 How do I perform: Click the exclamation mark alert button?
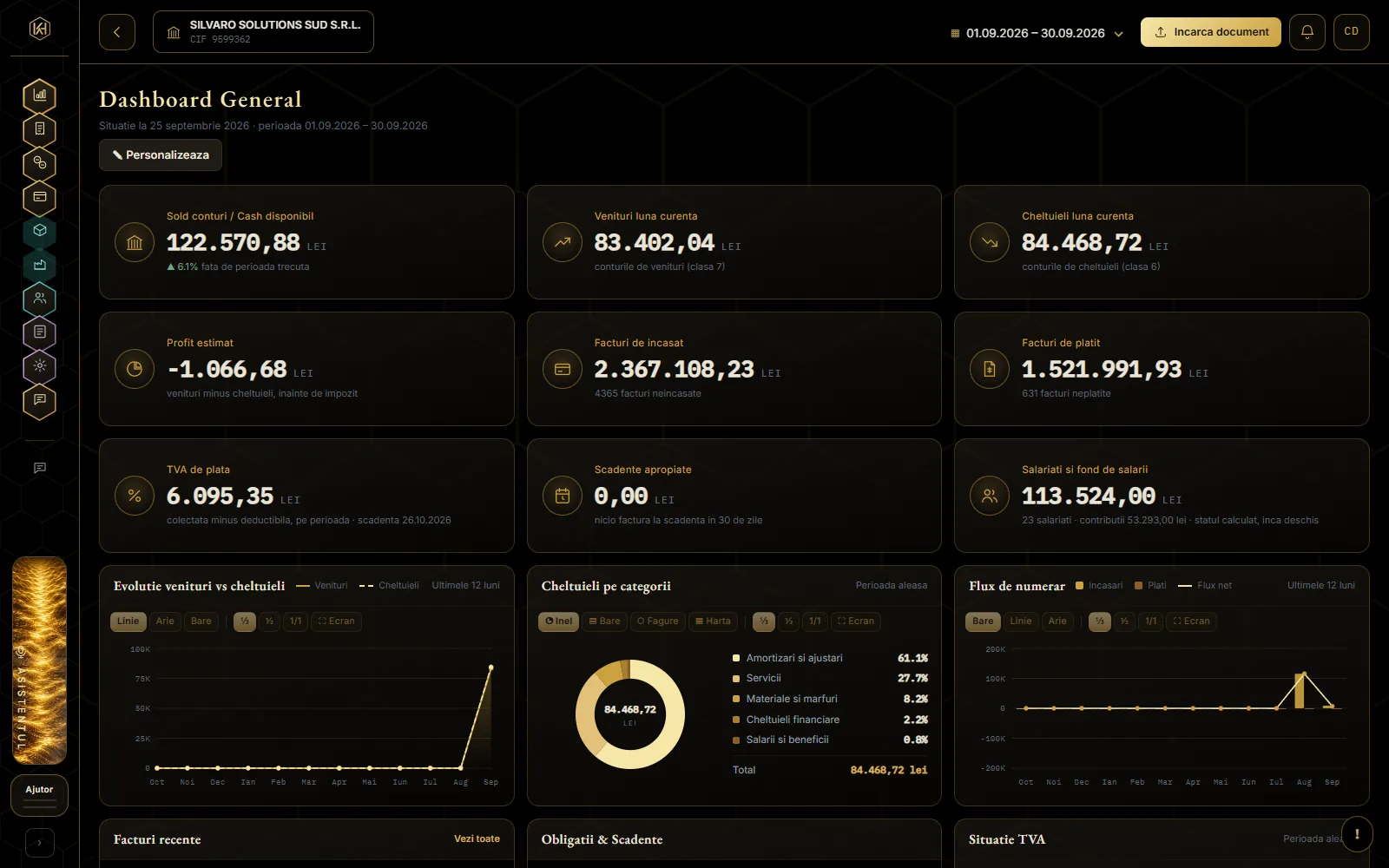pos(1357,834)
